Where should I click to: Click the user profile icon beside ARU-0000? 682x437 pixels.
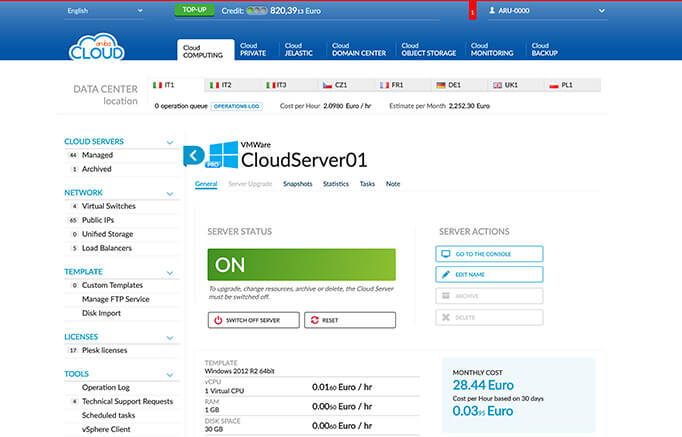492,10
